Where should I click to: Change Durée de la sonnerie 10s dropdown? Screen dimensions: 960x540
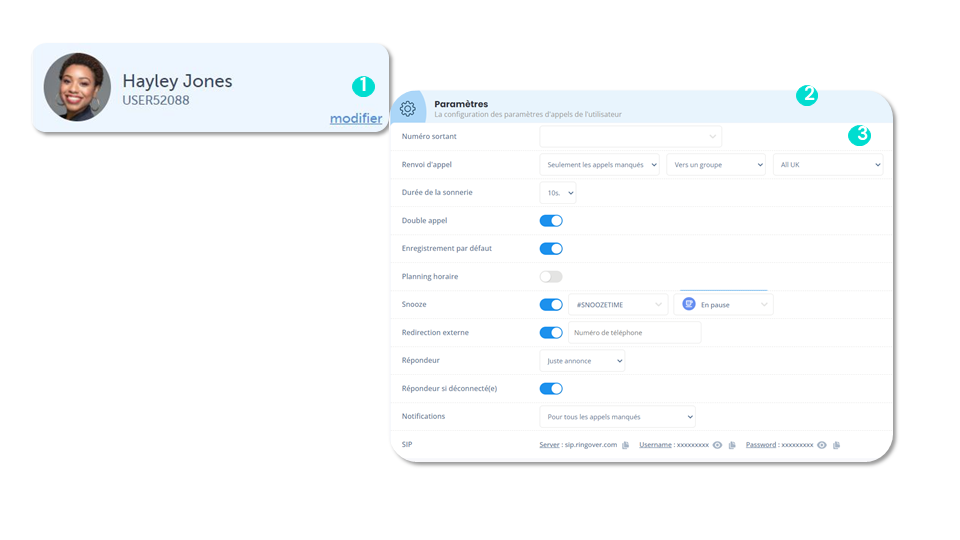558,193
